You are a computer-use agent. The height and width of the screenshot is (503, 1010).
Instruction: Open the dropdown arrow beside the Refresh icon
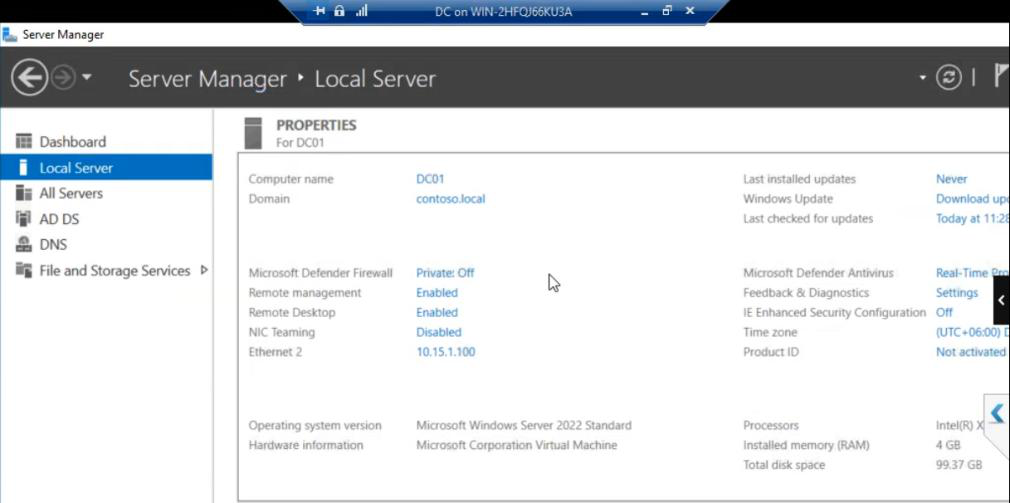point(922,77)
